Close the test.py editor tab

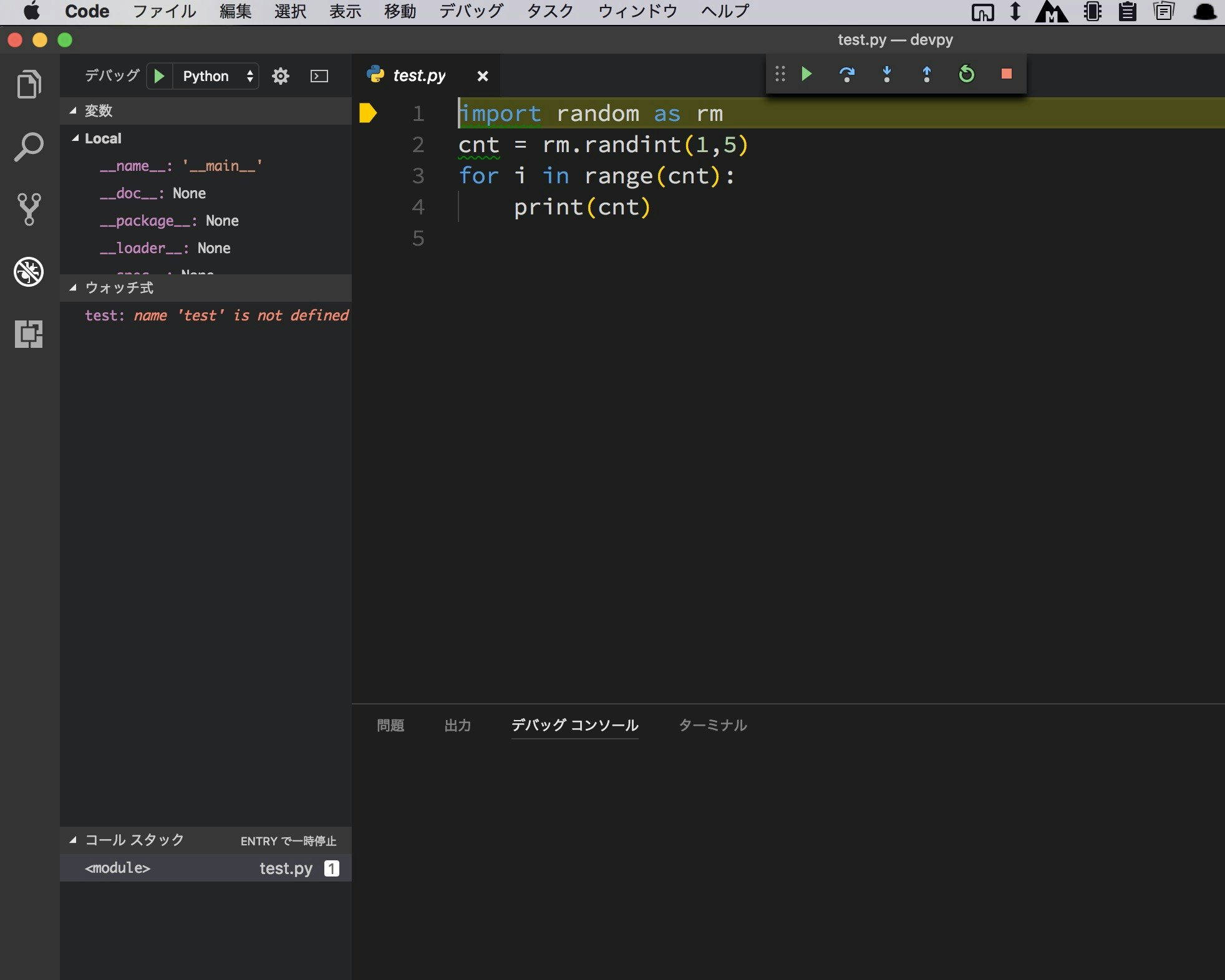pyautogui.click(x=482, y=76)
